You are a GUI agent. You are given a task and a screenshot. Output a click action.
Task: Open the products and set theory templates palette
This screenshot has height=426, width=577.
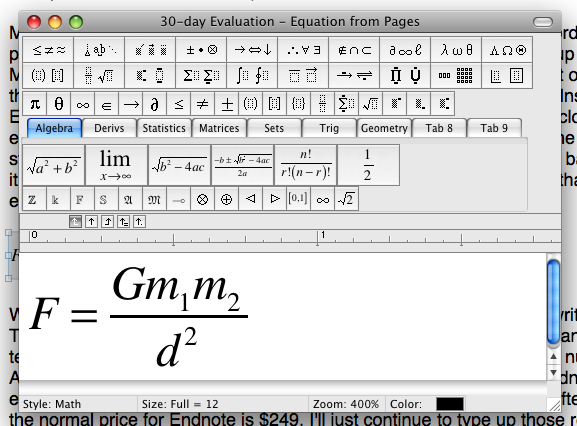click(x=405, y=75)
